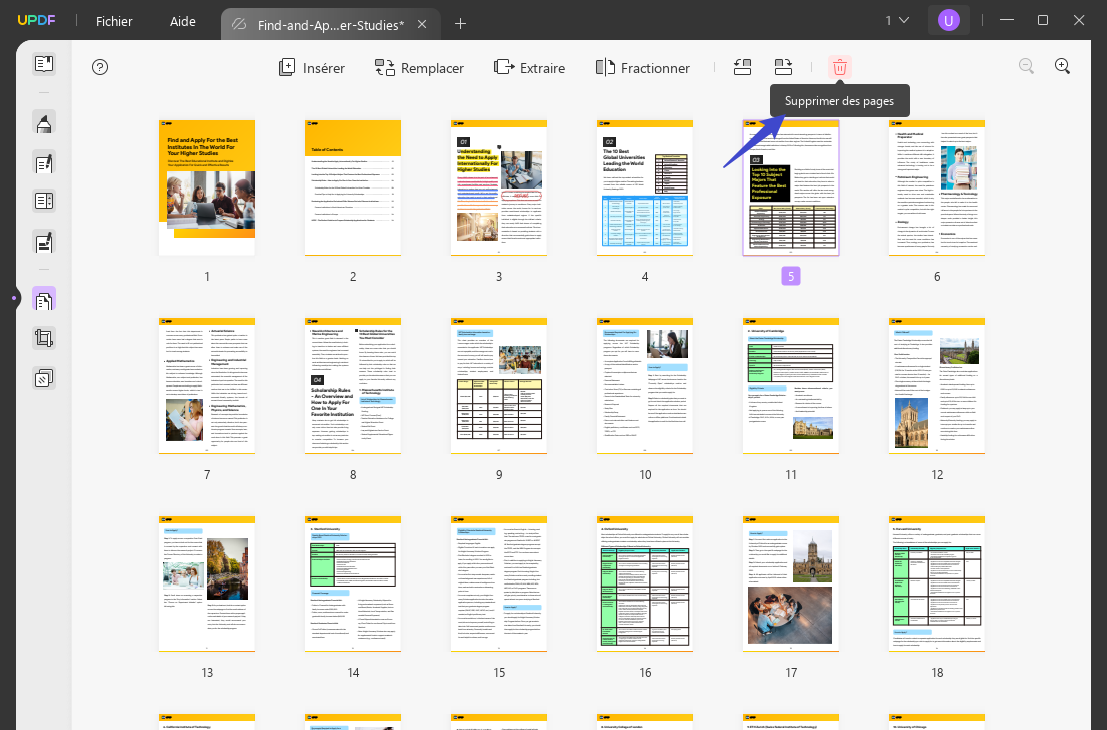Click the page number label 5

tap(791, 277)
